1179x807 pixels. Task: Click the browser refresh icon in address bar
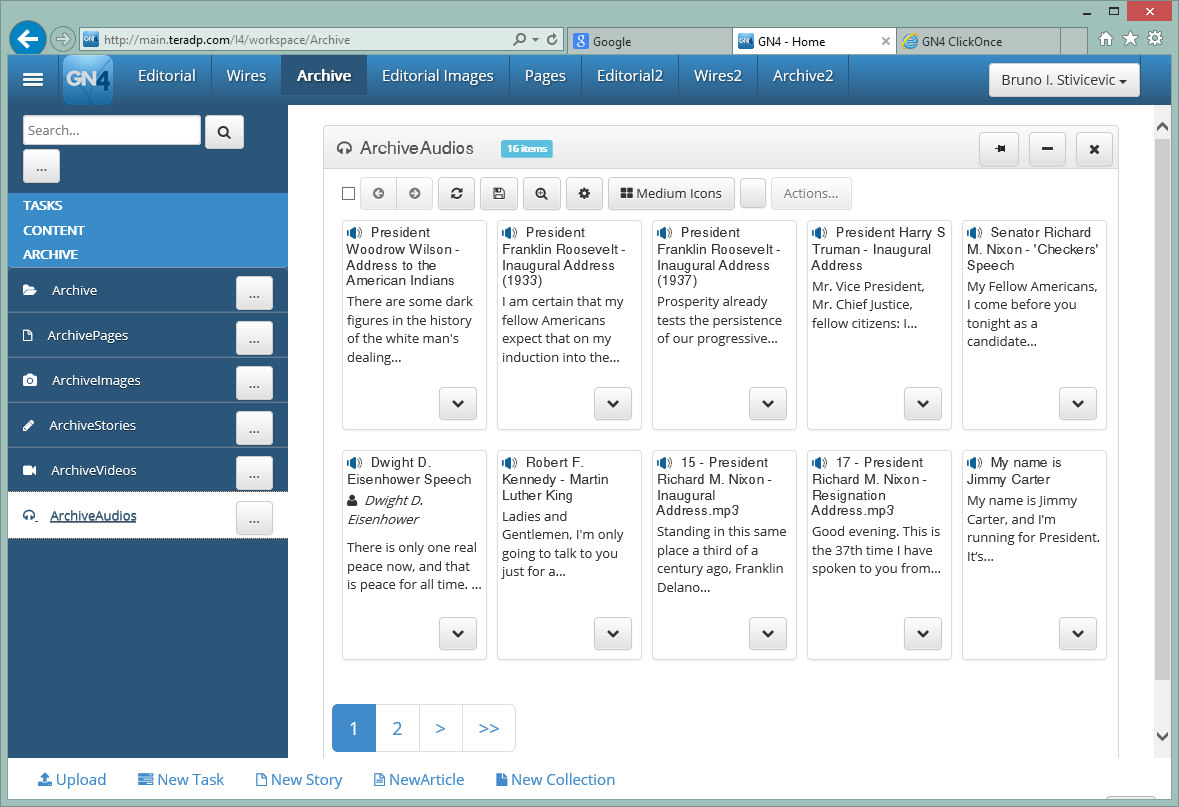(x=552, y=39)
